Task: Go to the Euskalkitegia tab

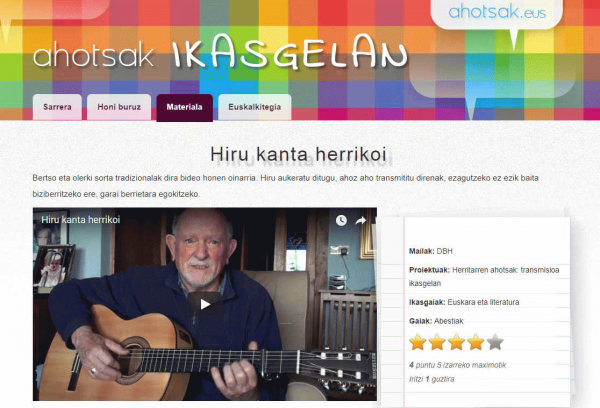Action: click(x=255, y=107)
